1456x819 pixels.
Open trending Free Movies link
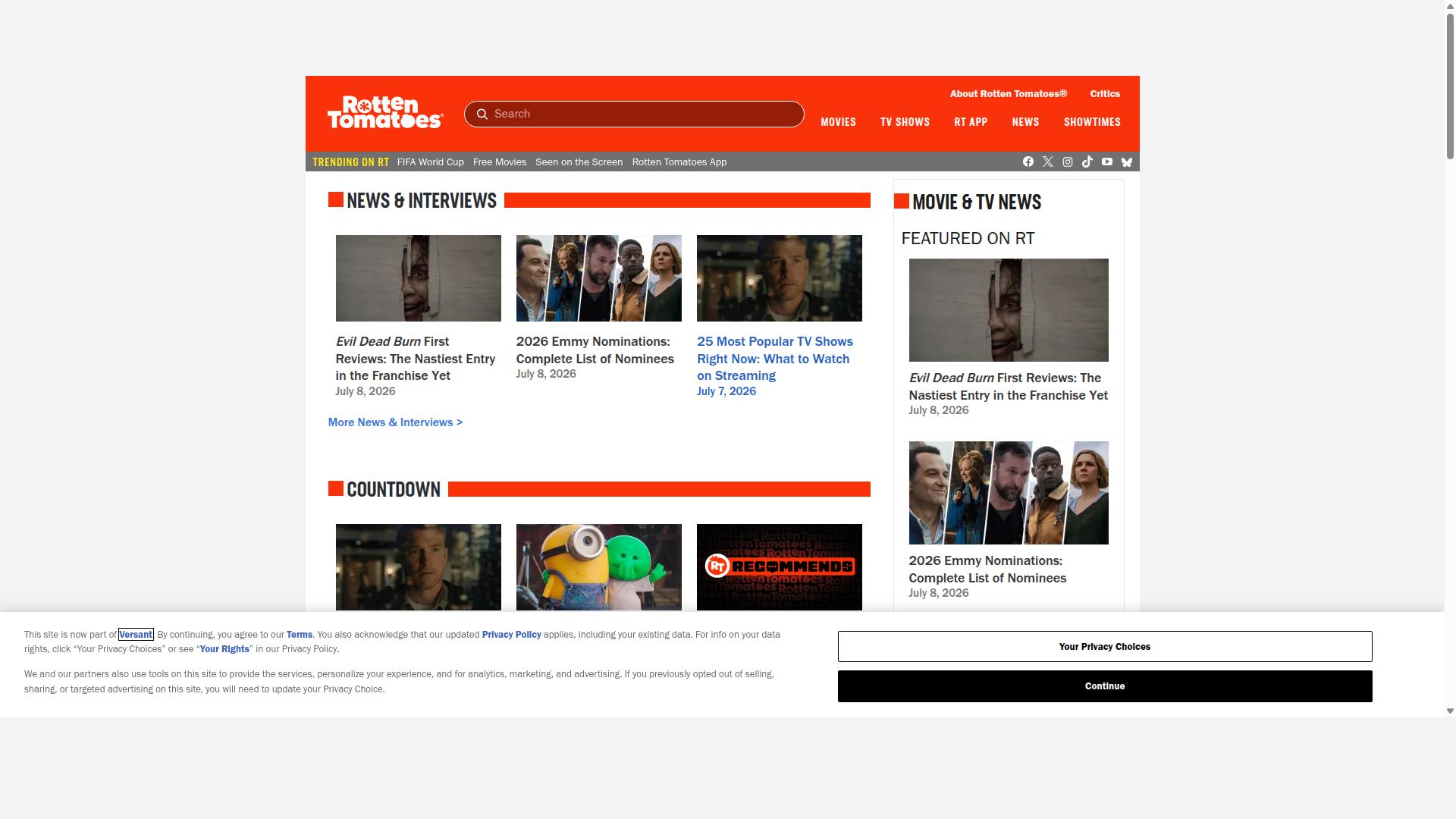point(500,162)
